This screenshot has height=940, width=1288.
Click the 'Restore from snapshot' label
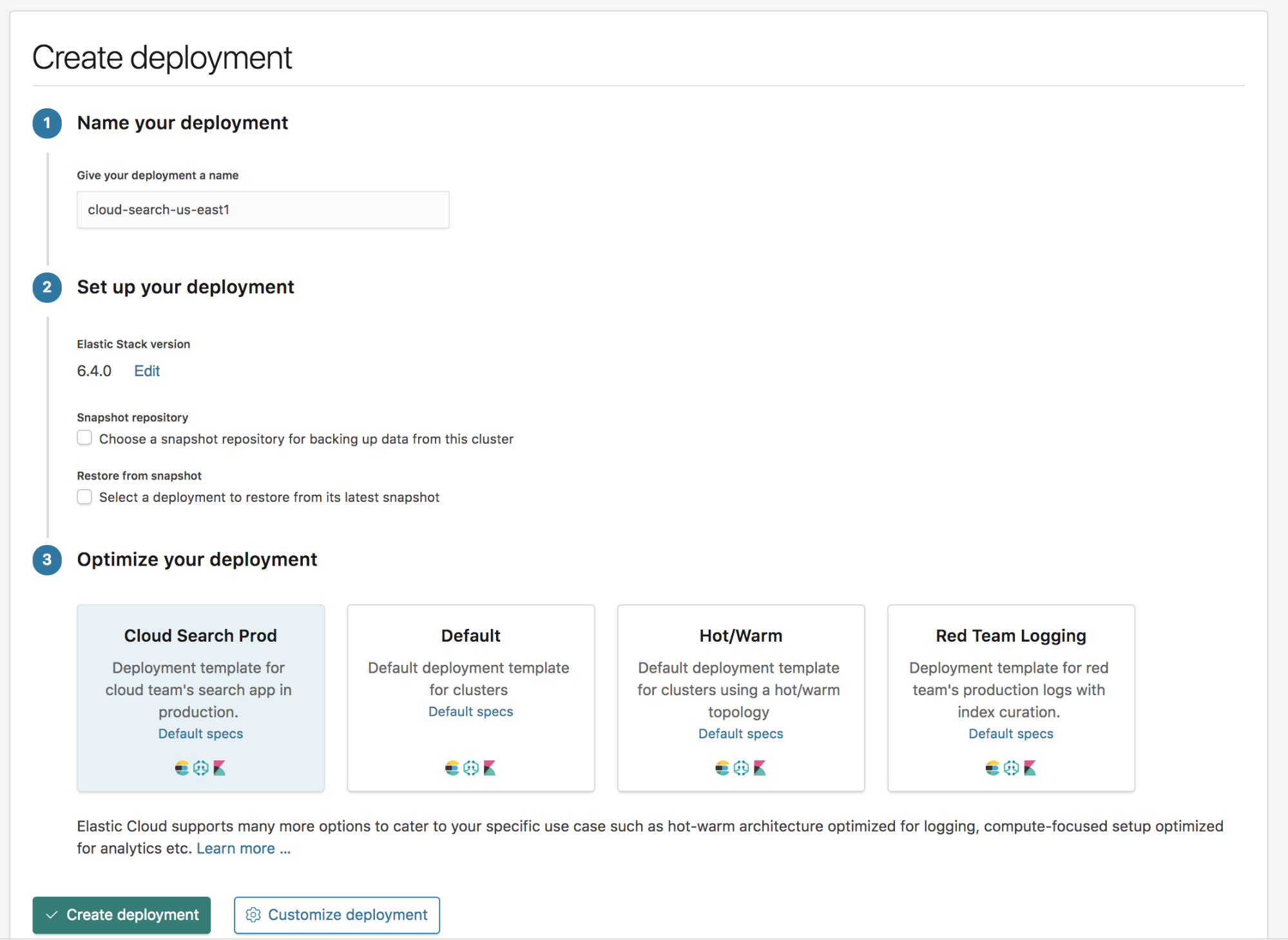[139, 475]
